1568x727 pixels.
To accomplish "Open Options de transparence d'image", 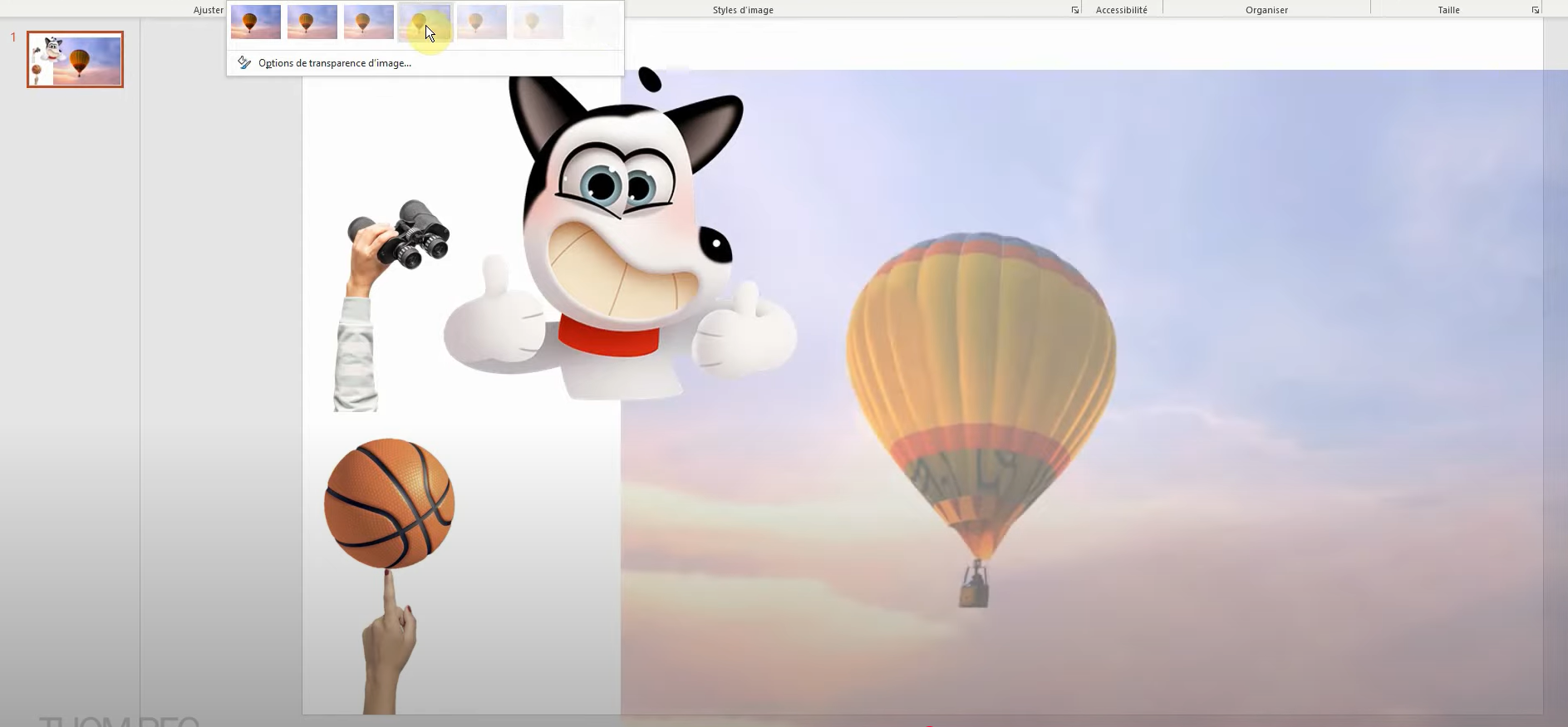I will click(335, 63).
